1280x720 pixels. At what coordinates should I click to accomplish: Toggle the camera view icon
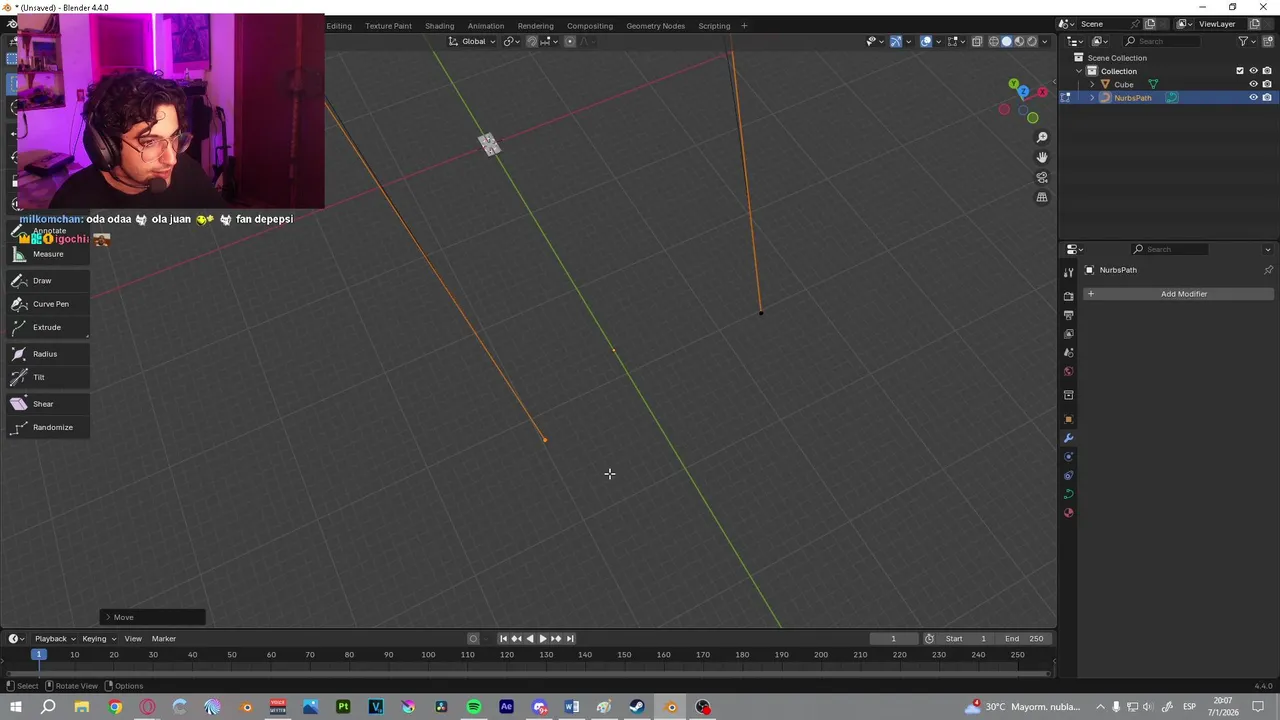tap(1042, 177)
